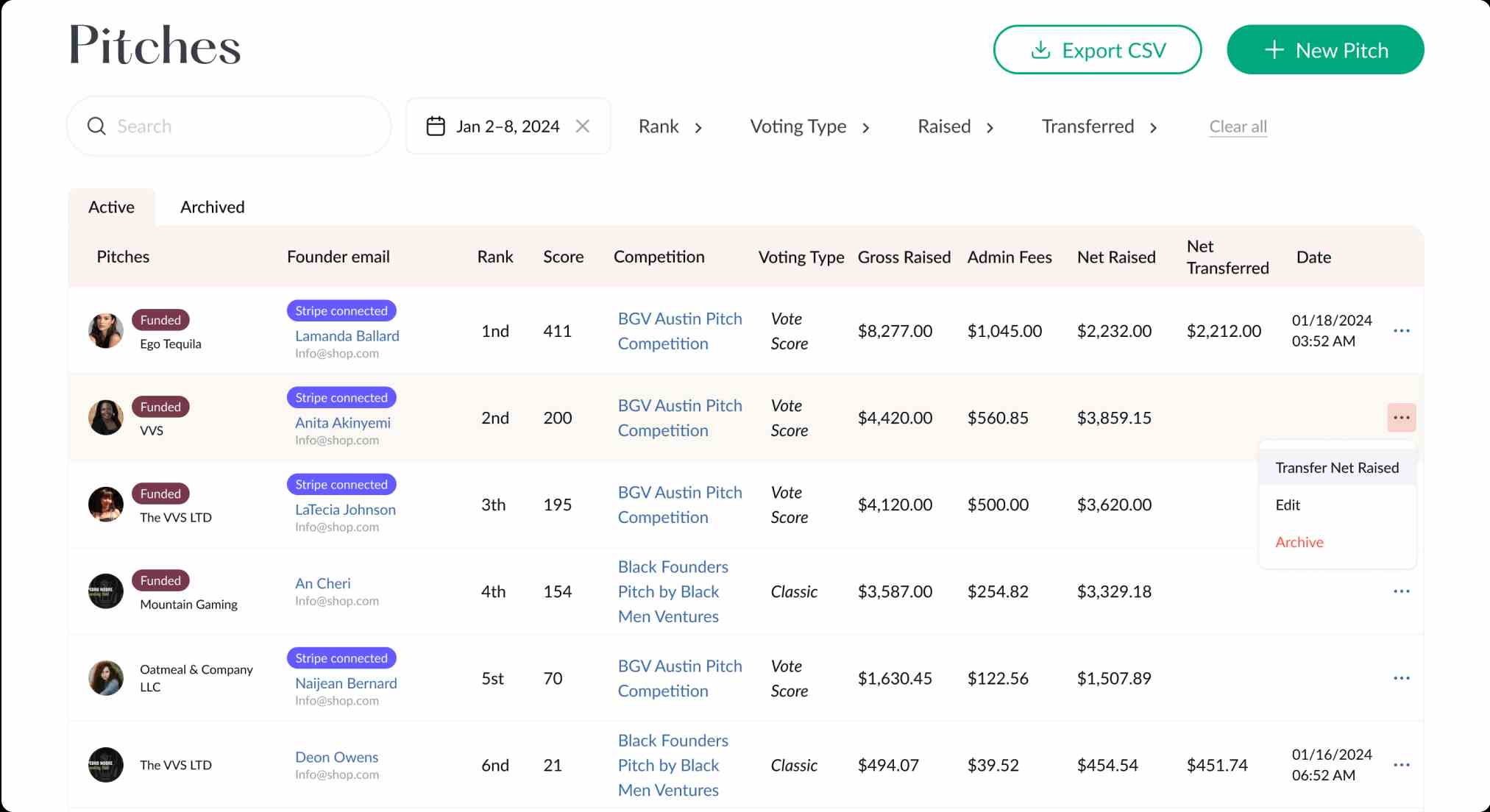Click the $8,277.00 gross raised value

(x=895, y=331)
